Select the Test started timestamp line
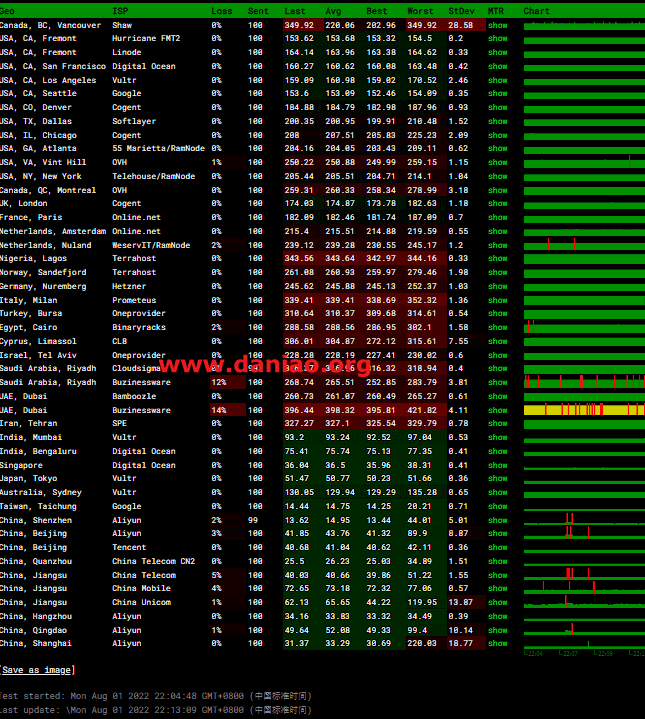Screen dimensions: 645x719 click(155, 696)
